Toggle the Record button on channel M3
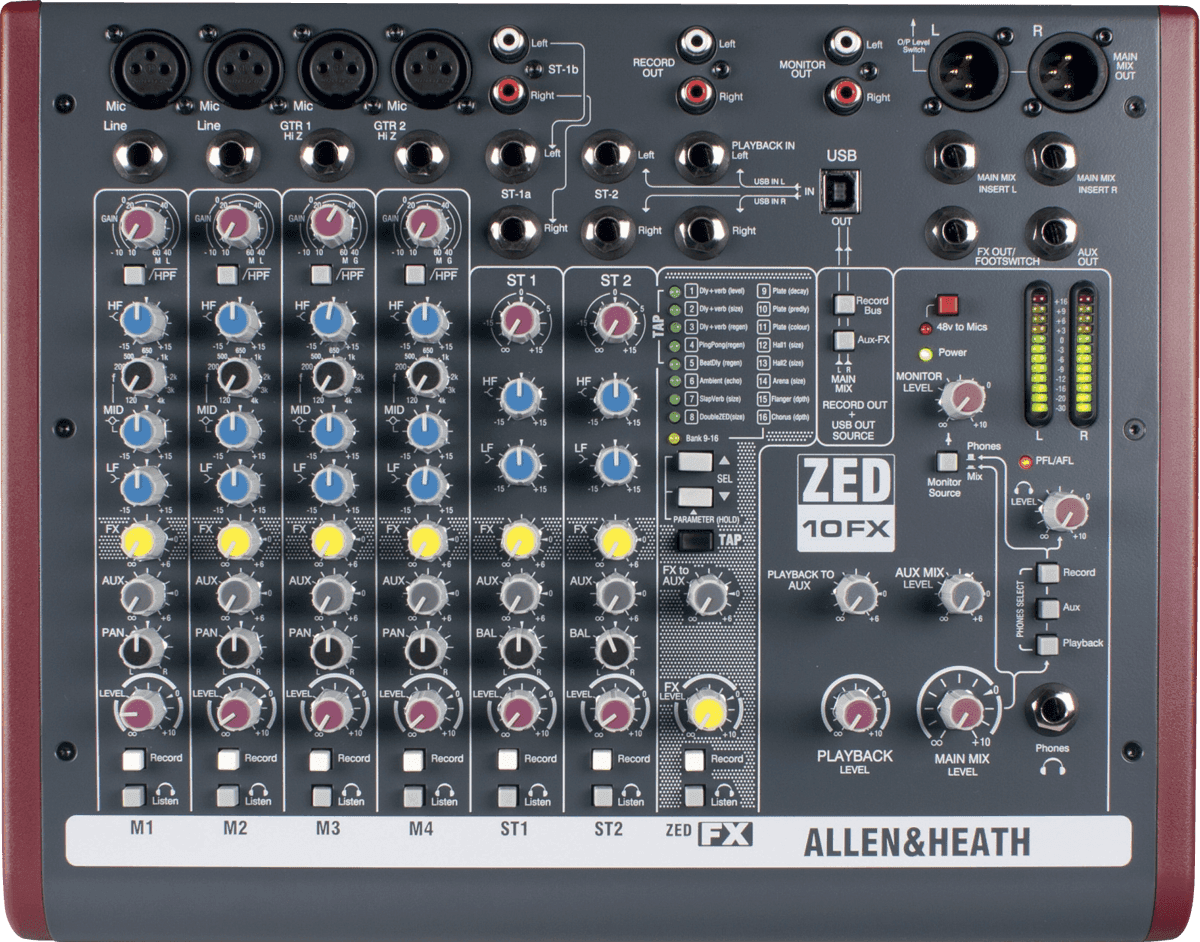The width and height of the screenshot is (1200, 942). click(320, 760)
